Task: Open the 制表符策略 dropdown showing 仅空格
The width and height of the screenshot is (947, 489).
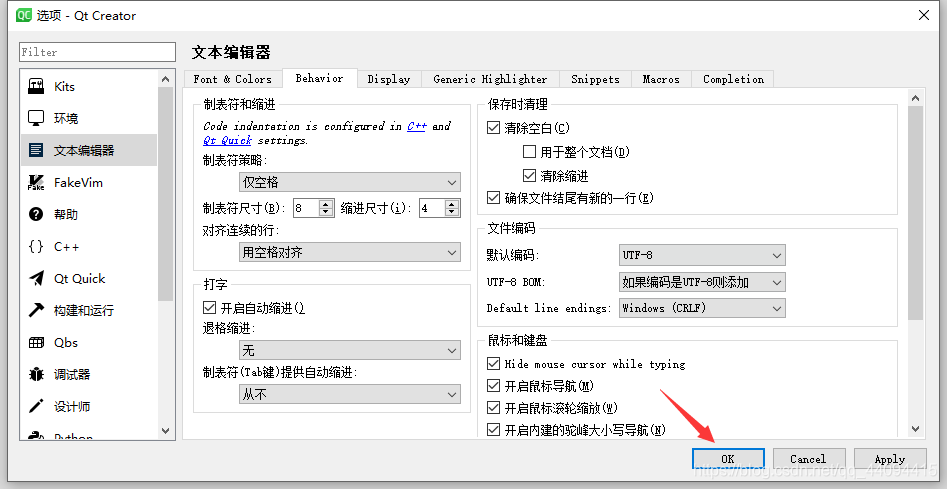Action: 350,182
